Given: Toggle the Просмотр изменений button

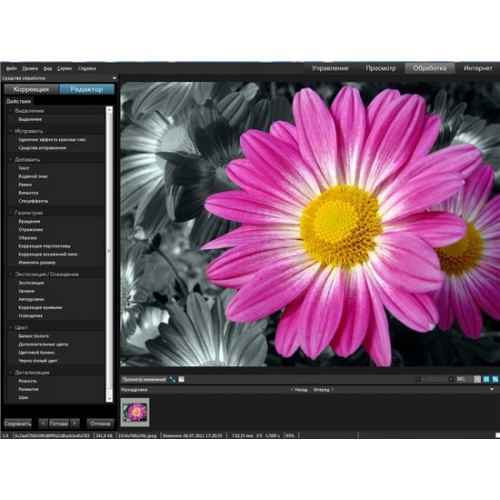Looking at the screenshot, I should (144, 379).
